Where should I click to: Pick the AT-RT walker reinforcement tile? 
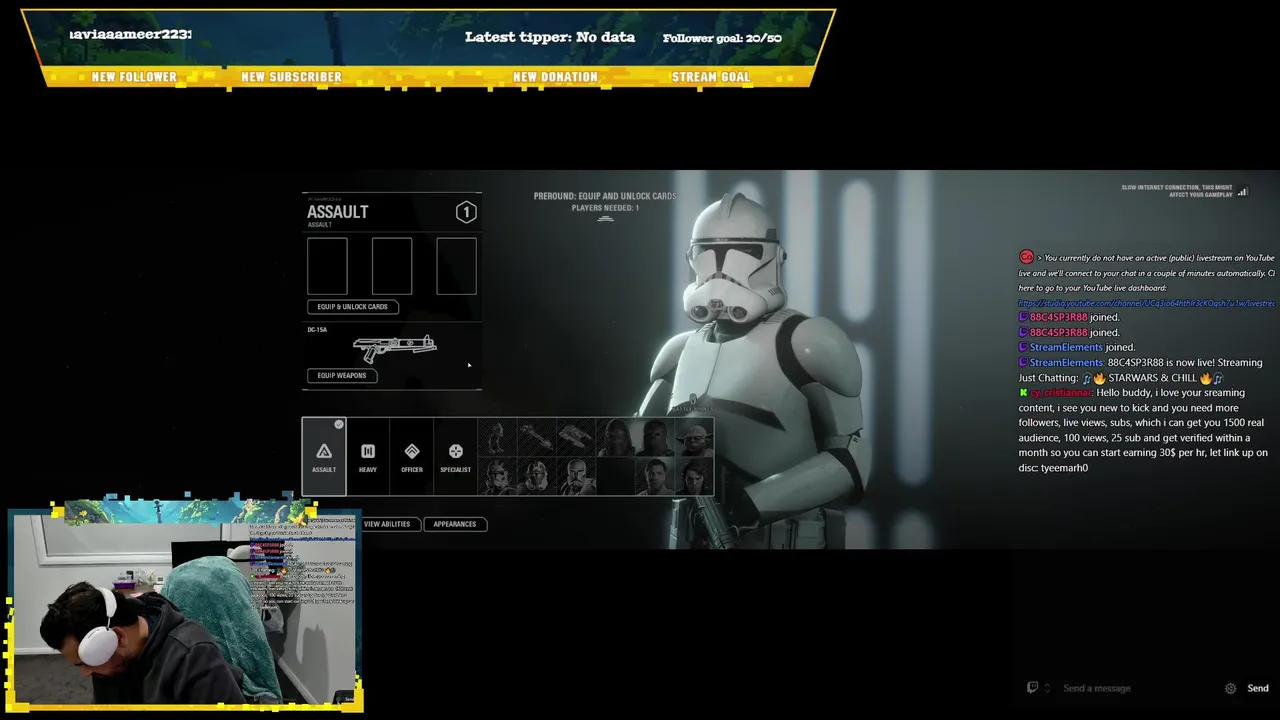pos(497,437)
